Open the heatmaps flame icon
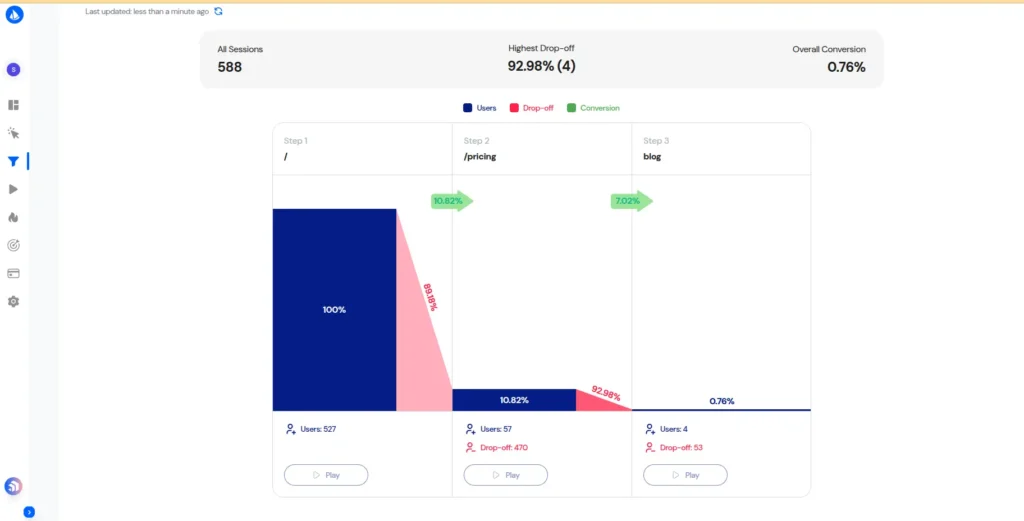1024x521 pixels. coord(14,217)
